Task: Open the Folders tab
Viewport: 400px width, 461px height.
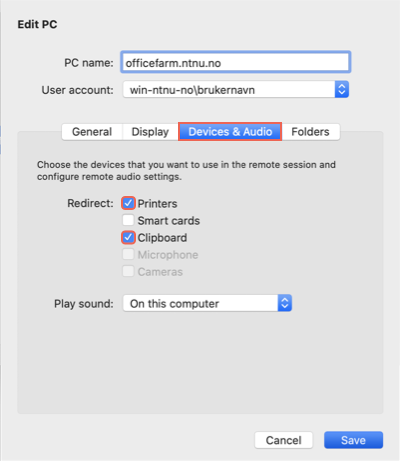Action: coord(310,132)
